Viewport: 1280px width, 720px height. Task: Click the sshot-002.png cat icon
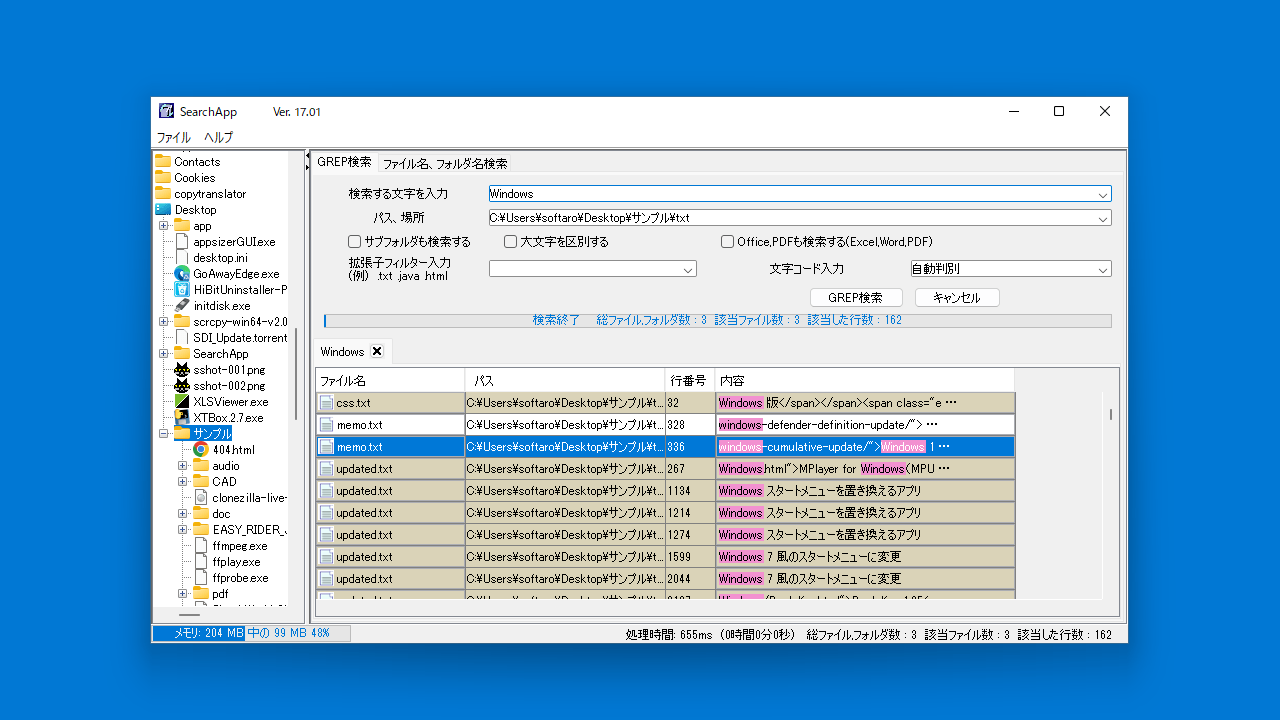[182, 385]
